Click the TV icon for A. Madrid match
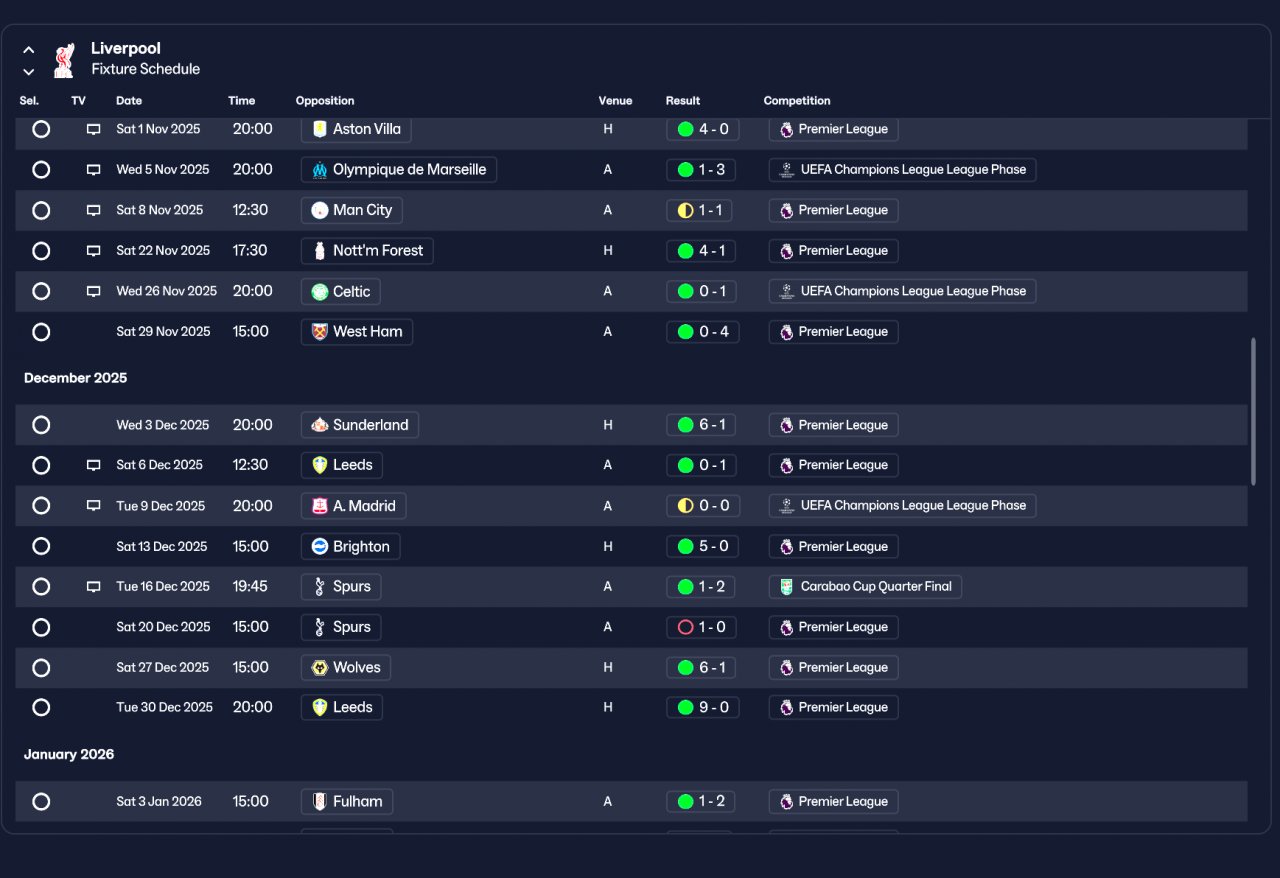1280x878 pixels. click(93, 506)
